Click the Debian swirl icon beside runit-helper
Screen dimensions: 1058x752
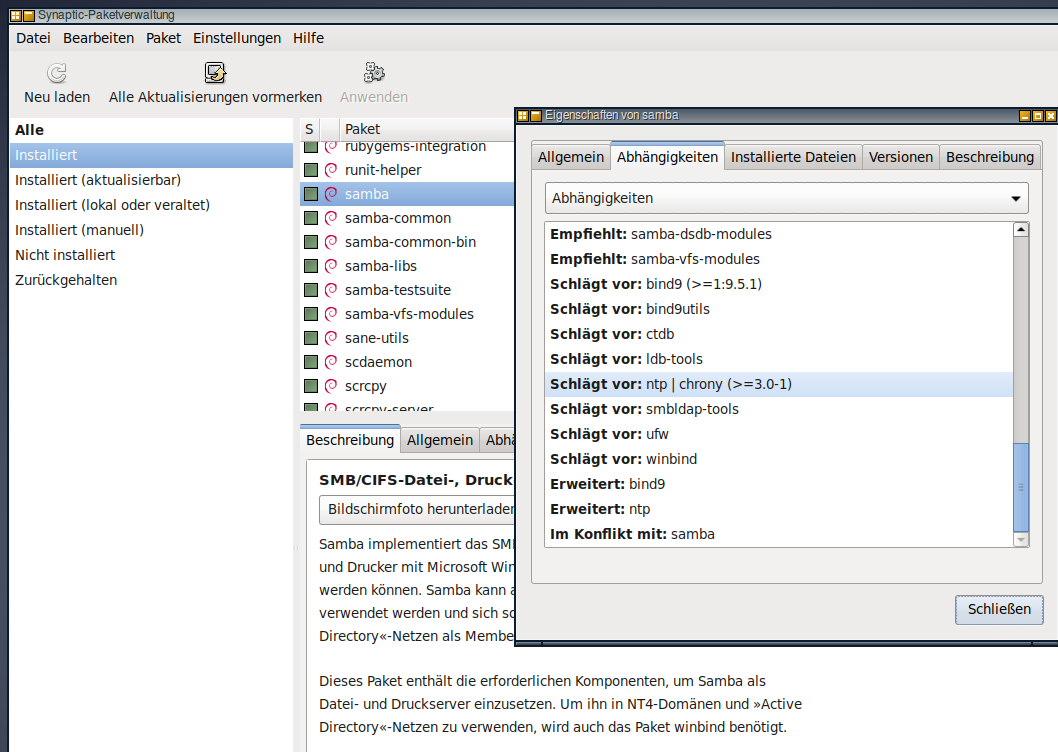[331, 170]
